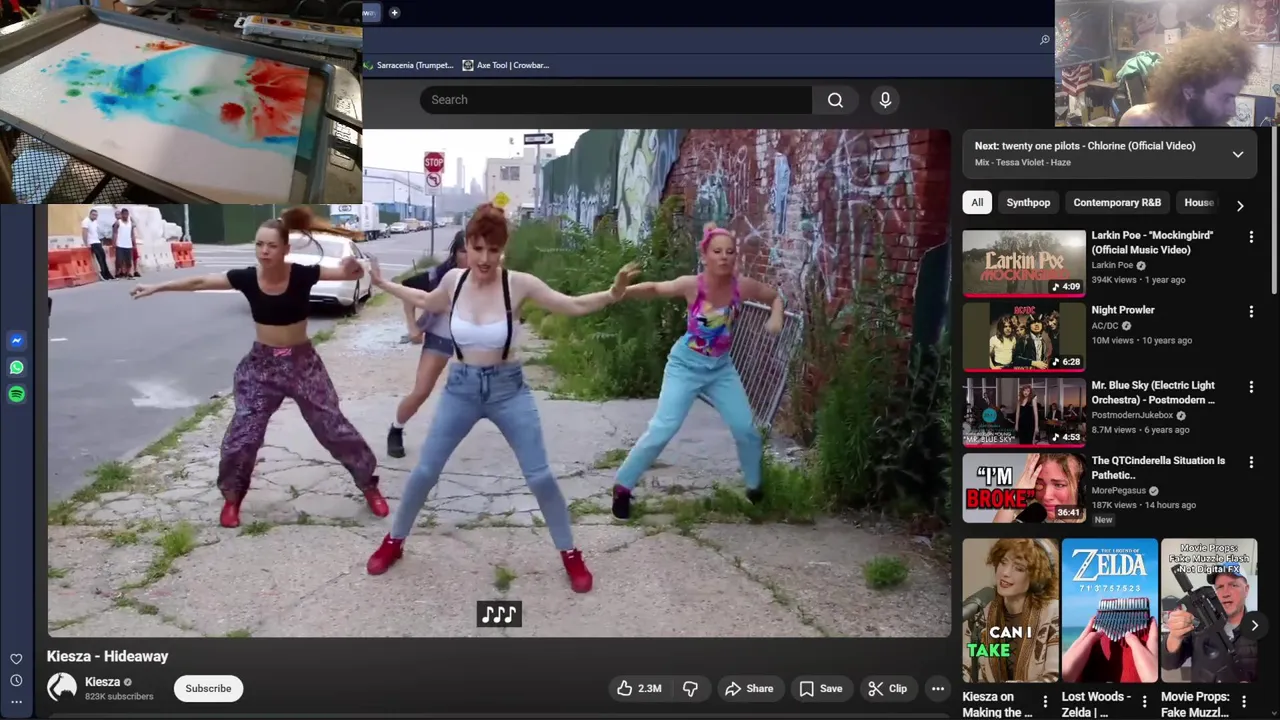Open options menu for Movie Props short
Viewport: 1280px width, 720px height.
1244,701
